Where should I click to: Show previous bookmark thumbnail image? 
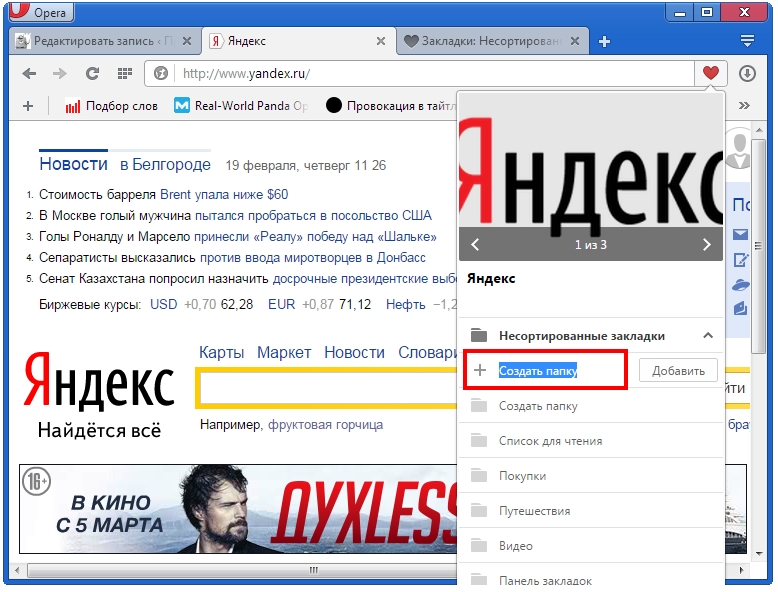pyautogui.click(x=475, y=244)
